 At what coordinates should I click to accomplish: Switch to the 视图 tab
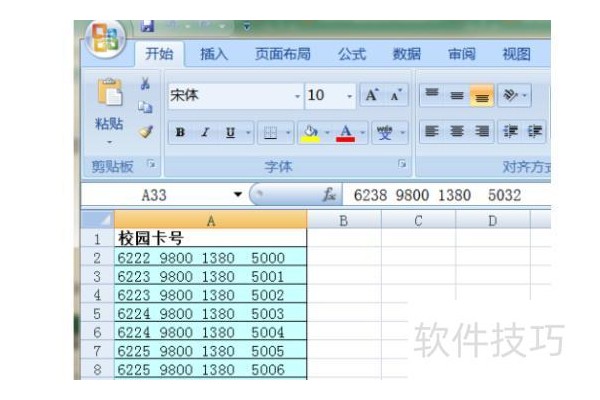[x=516, y=54]
